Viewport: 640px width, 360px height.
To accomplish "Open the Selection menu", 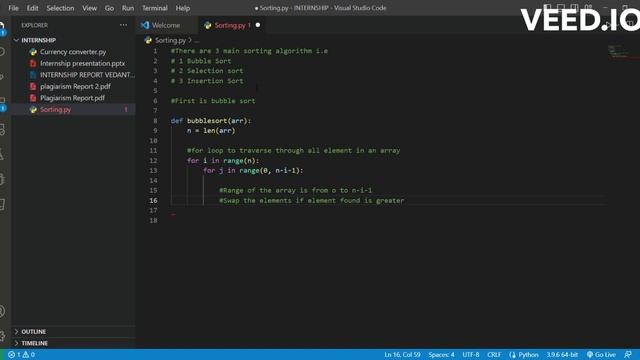I will pos(60,8).
